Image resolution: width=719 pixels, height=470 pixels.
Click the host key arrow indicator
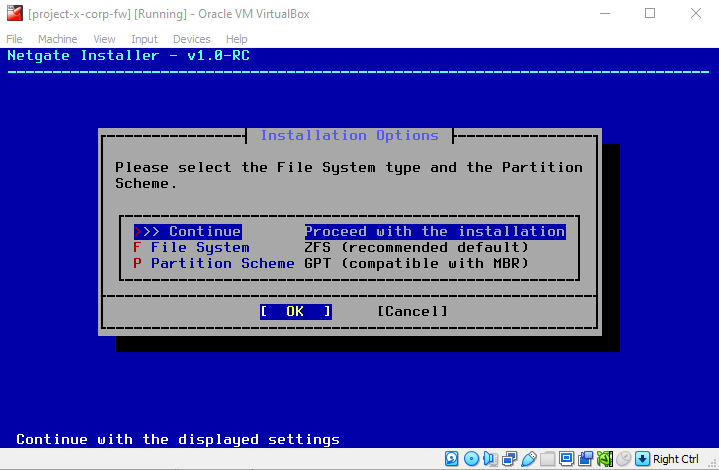tap(642, 459)
